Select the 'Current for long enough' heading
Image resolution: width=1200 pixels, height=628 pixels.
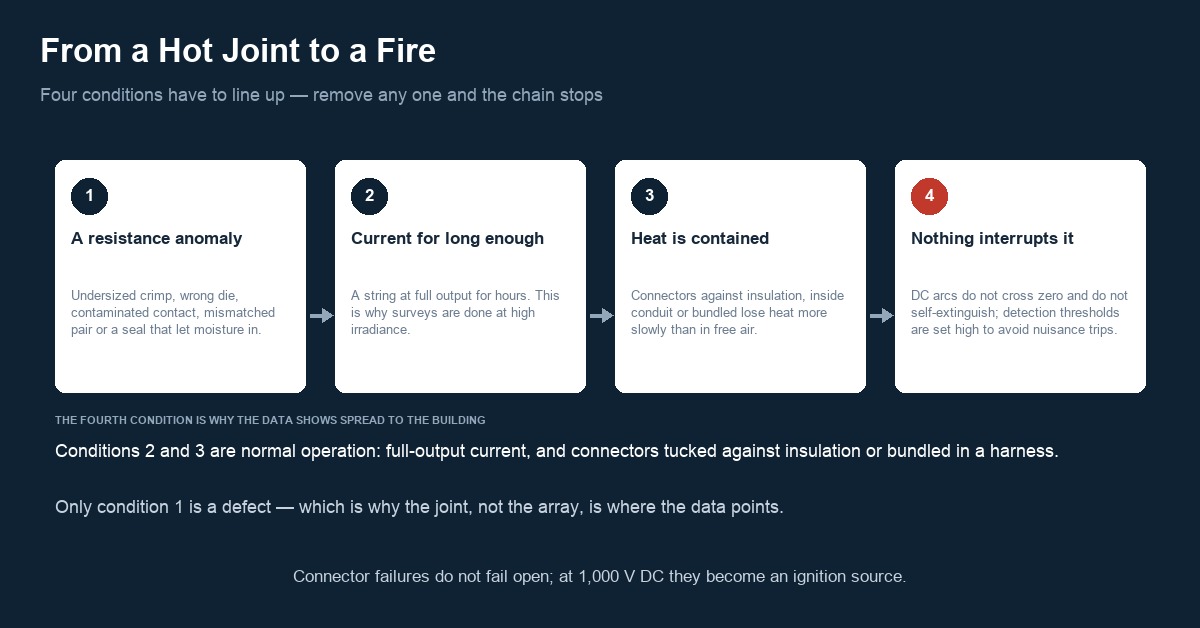click(447, 239)
